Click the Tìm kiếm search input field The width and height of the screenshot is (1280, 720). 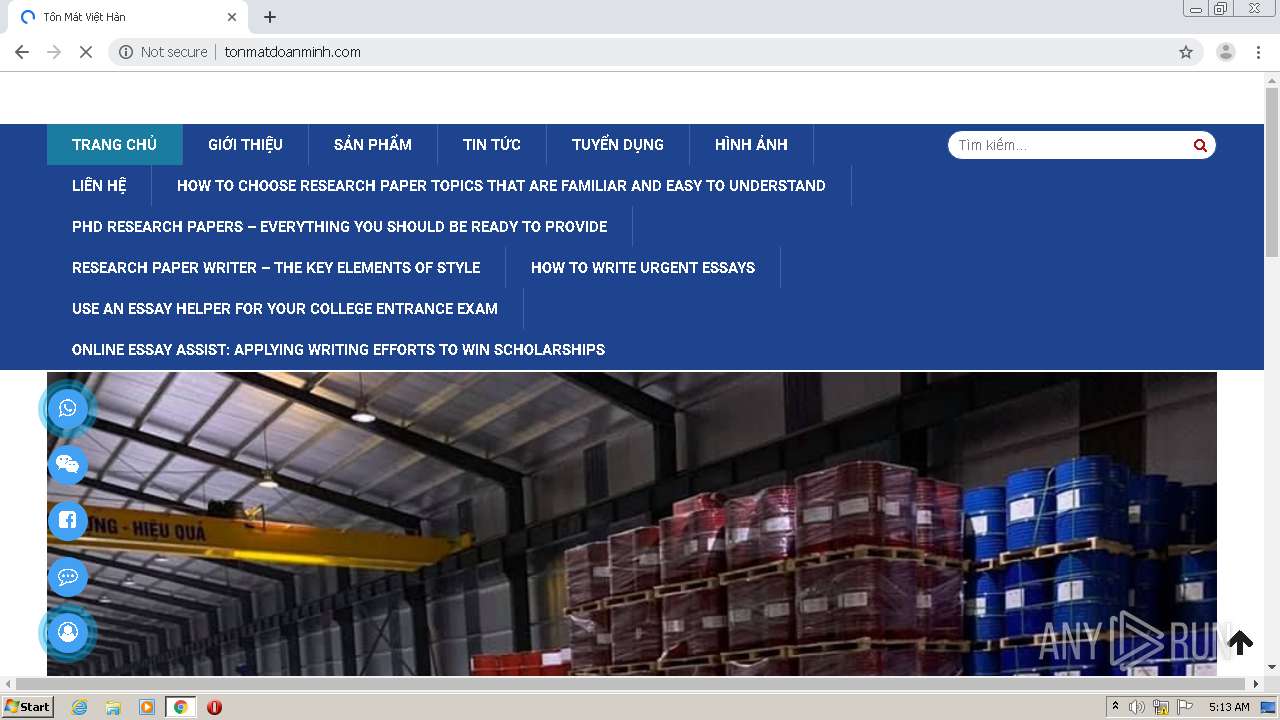1070,145
